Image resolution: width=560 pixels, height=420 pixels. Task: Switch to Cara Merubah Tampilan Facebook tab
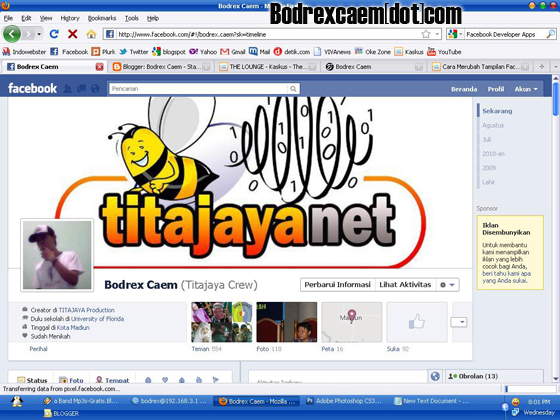(480, 67)
